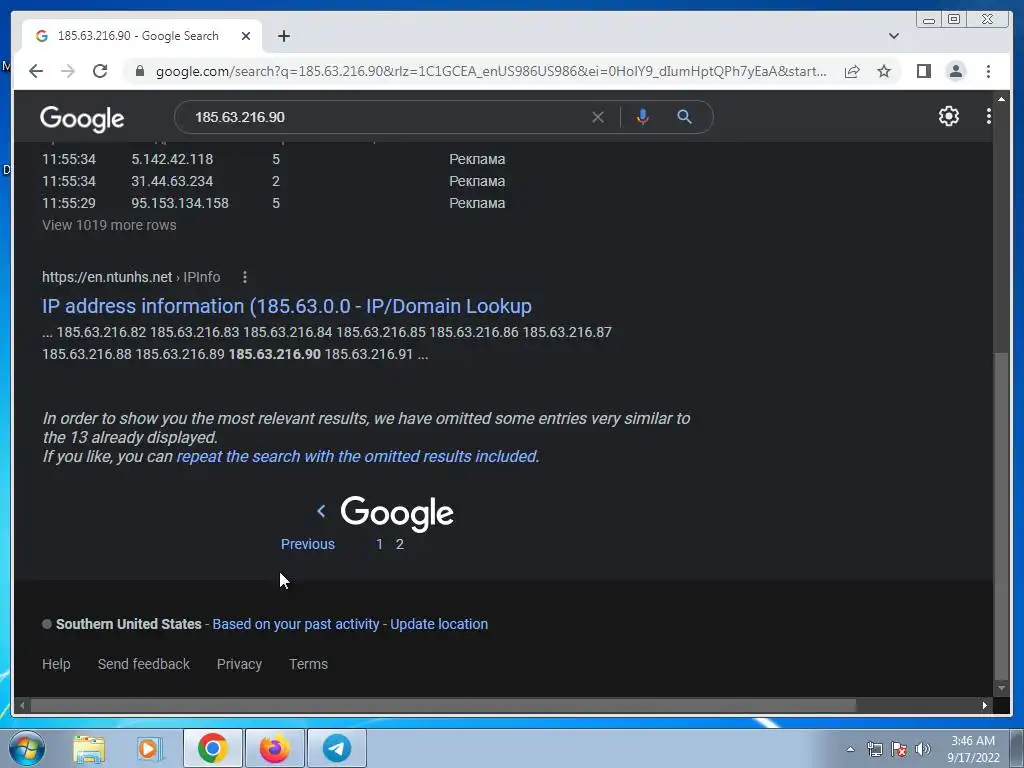Open the Google apps dots menu
Viewport: 1024px width, 768px height.
coord(989,116)
